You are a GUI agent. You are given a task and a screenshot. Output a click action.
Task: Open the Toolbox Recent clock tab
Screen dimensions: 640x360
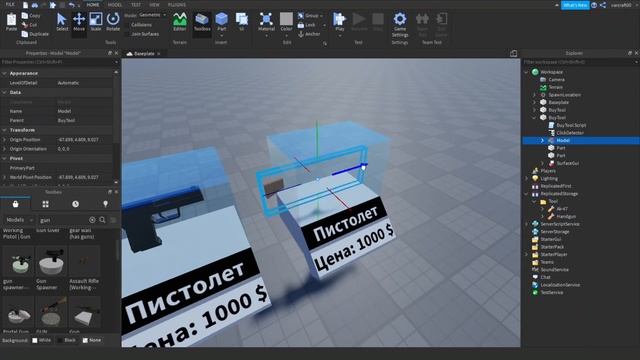click(76, 204)
